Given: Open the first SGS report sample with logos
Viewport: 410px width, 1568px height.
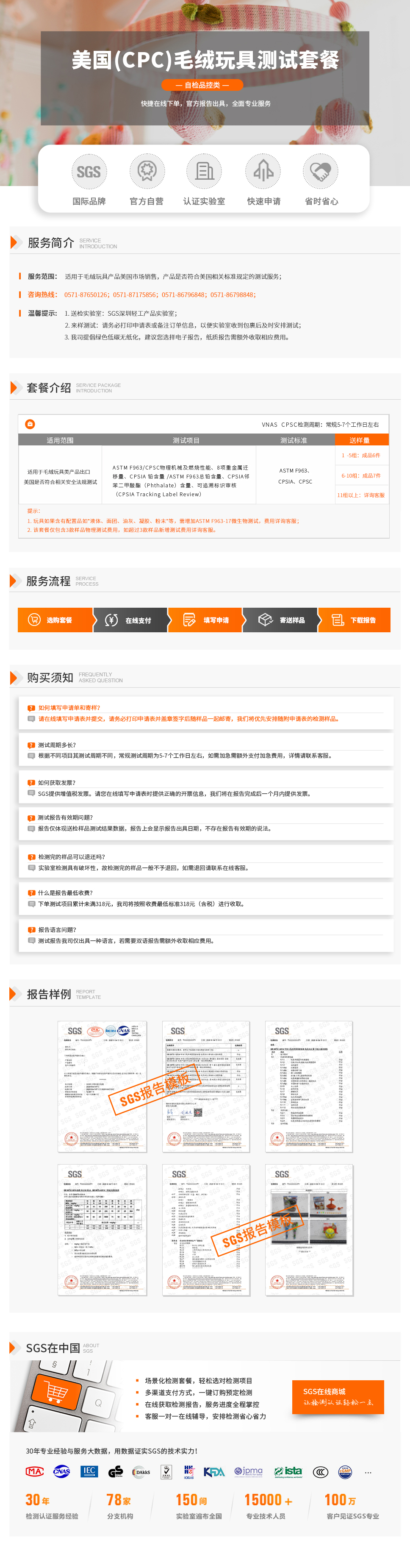Looking at the screenshot, I should pos(102,1087).
